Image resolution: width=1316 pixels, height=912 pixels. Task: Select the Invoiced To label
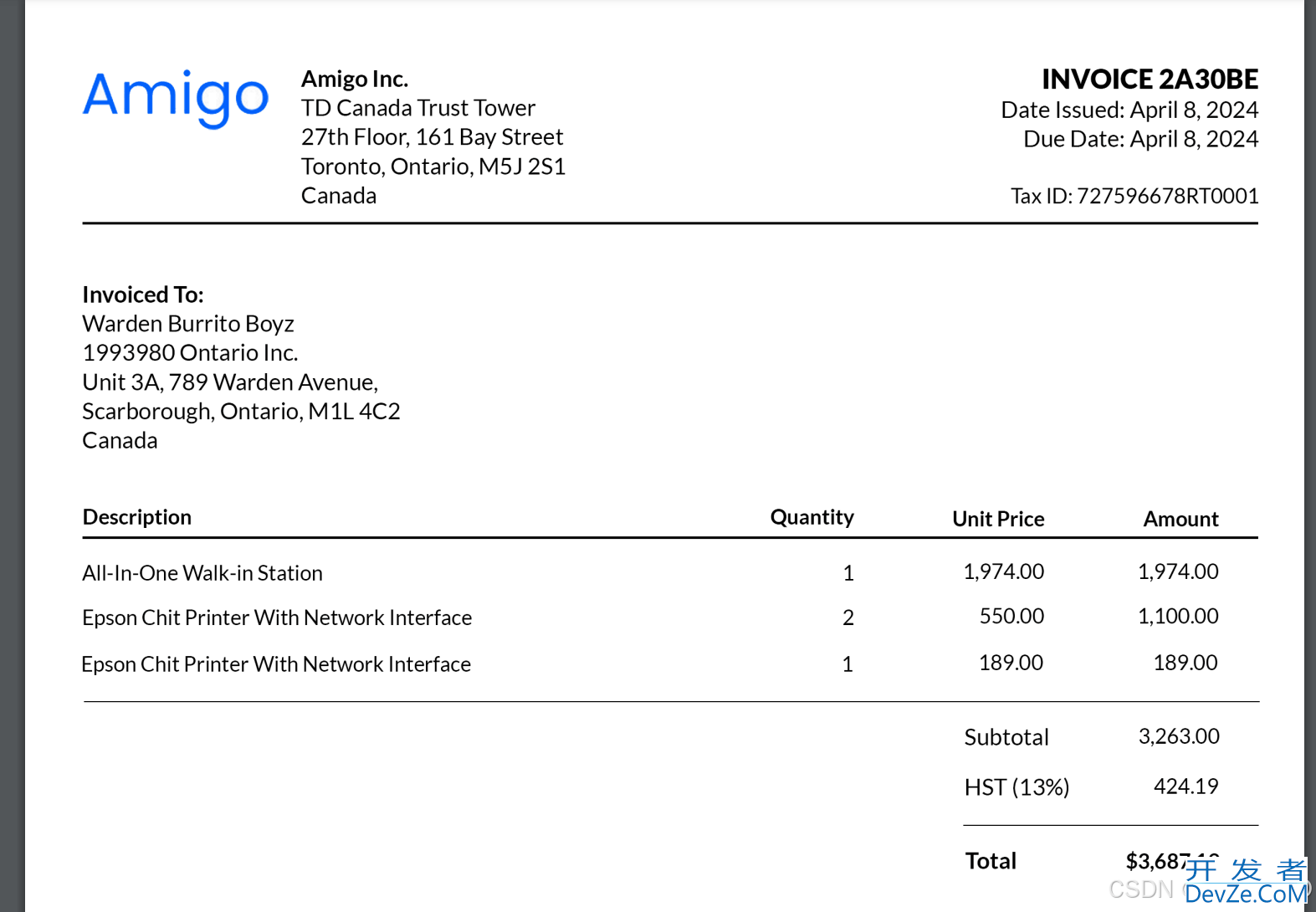[143, 295]
